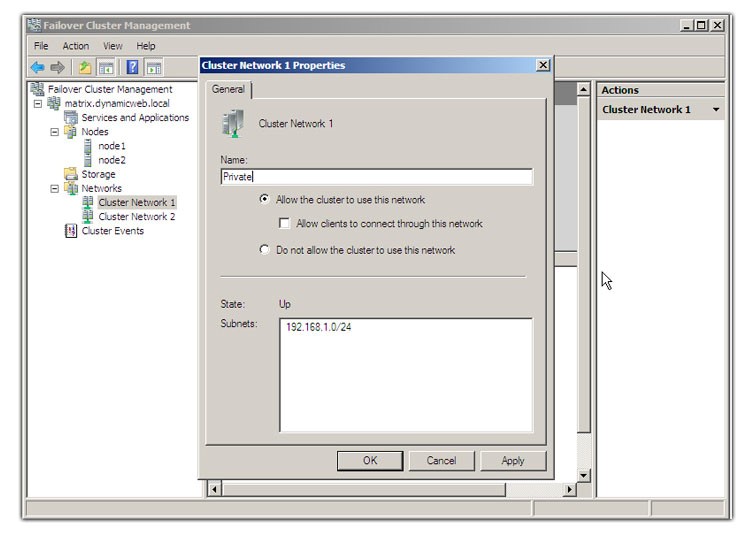This screenshot has width=747, height=535.
Task: Click the horizontal scrollbar thumb
Action: (364, 489)
